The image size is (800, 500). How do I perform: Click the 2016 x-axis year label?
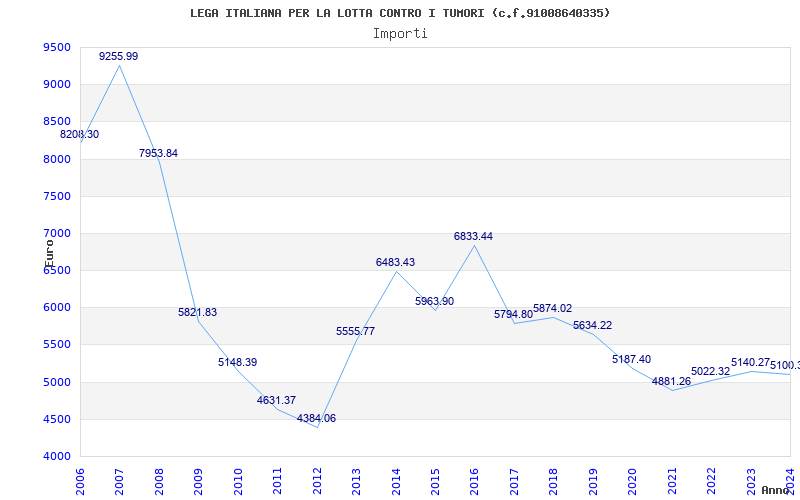pos(474,482)
